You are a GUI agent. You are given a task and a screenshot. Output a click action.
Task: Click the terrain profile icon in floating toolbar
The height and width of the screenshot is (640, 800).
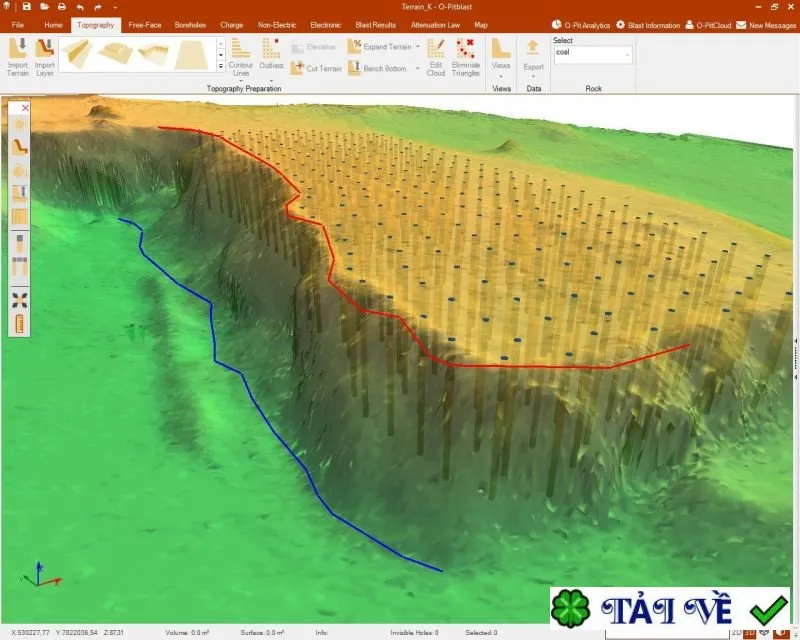(x=19, y=147)
